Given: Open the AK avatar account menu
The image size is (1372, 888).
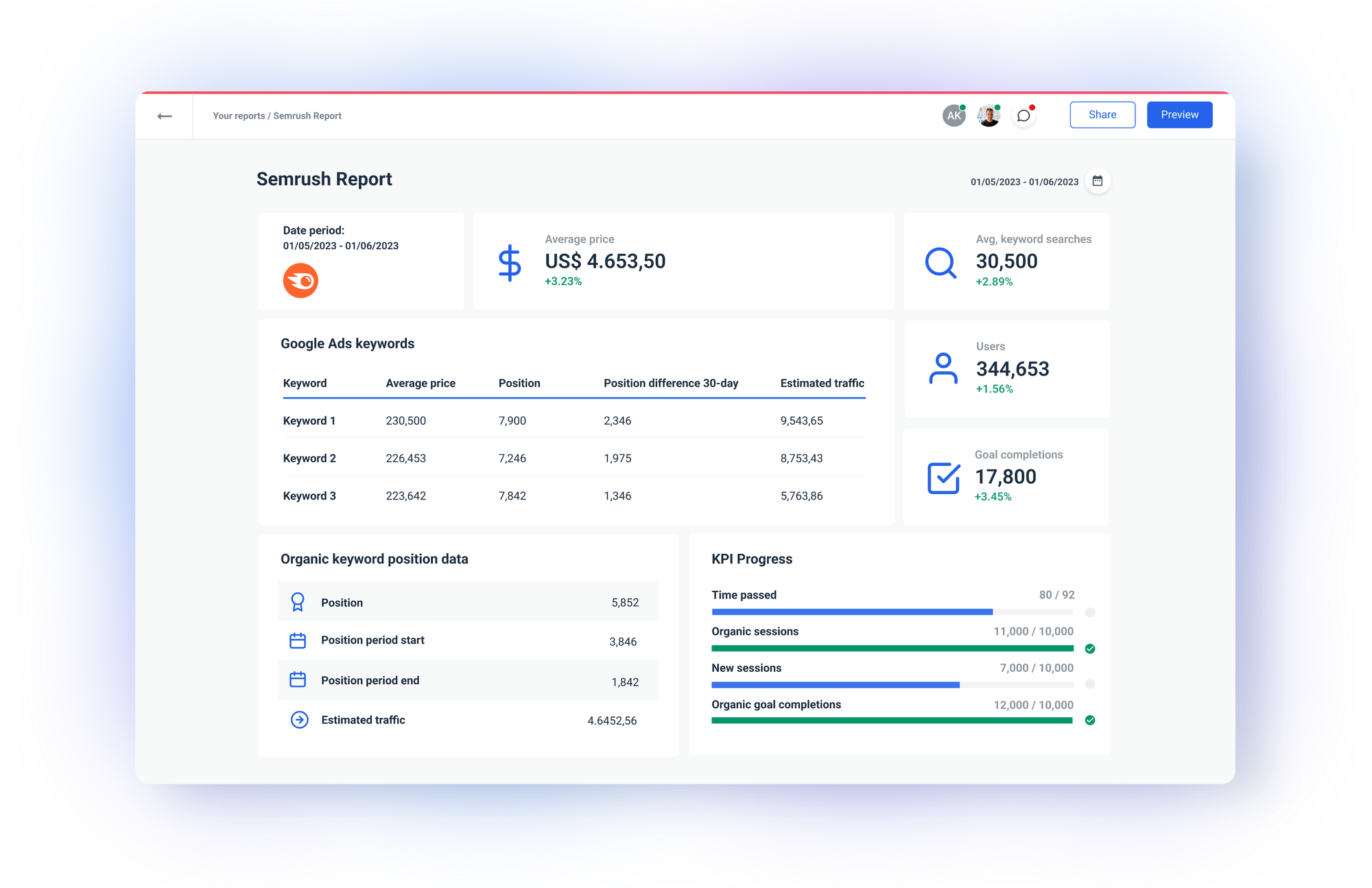Looking at the screenshot, I should click(954, 115).
